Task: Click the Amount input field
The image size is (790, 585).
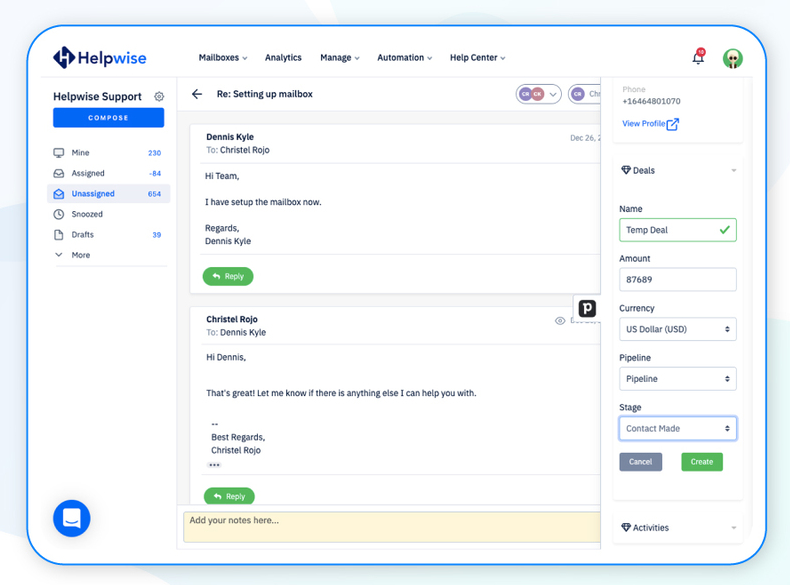Action: point(678,279)
